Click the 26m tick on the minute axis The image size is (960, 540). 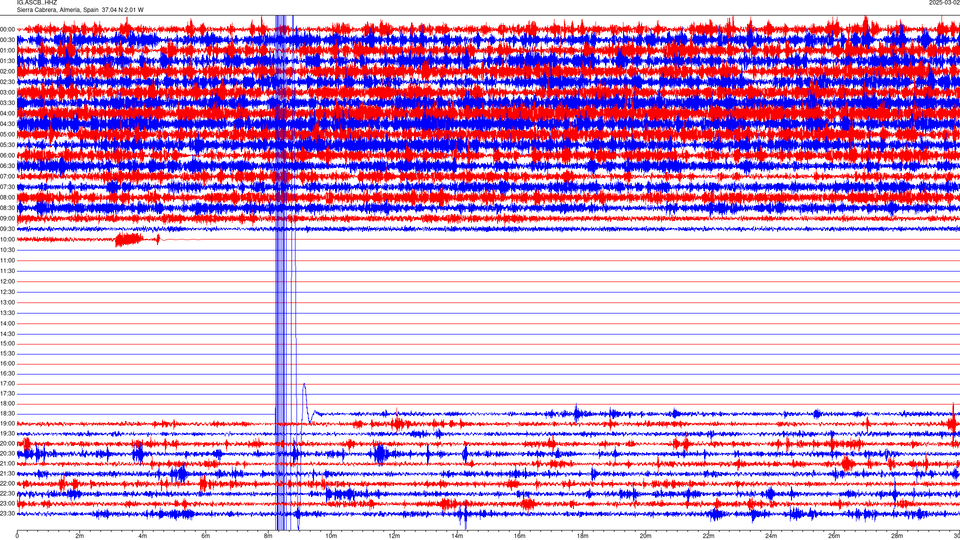834,536
